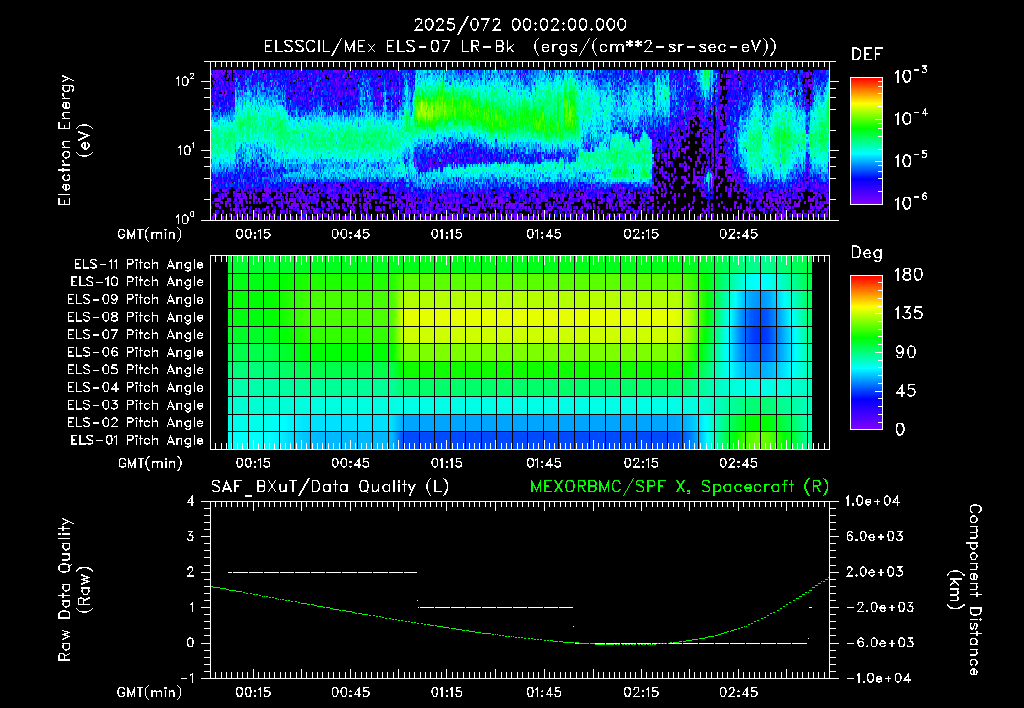Click the '2.0e+03' right axis value
The height and width of the screenshot is (708, 1024).
pos(874,571)
